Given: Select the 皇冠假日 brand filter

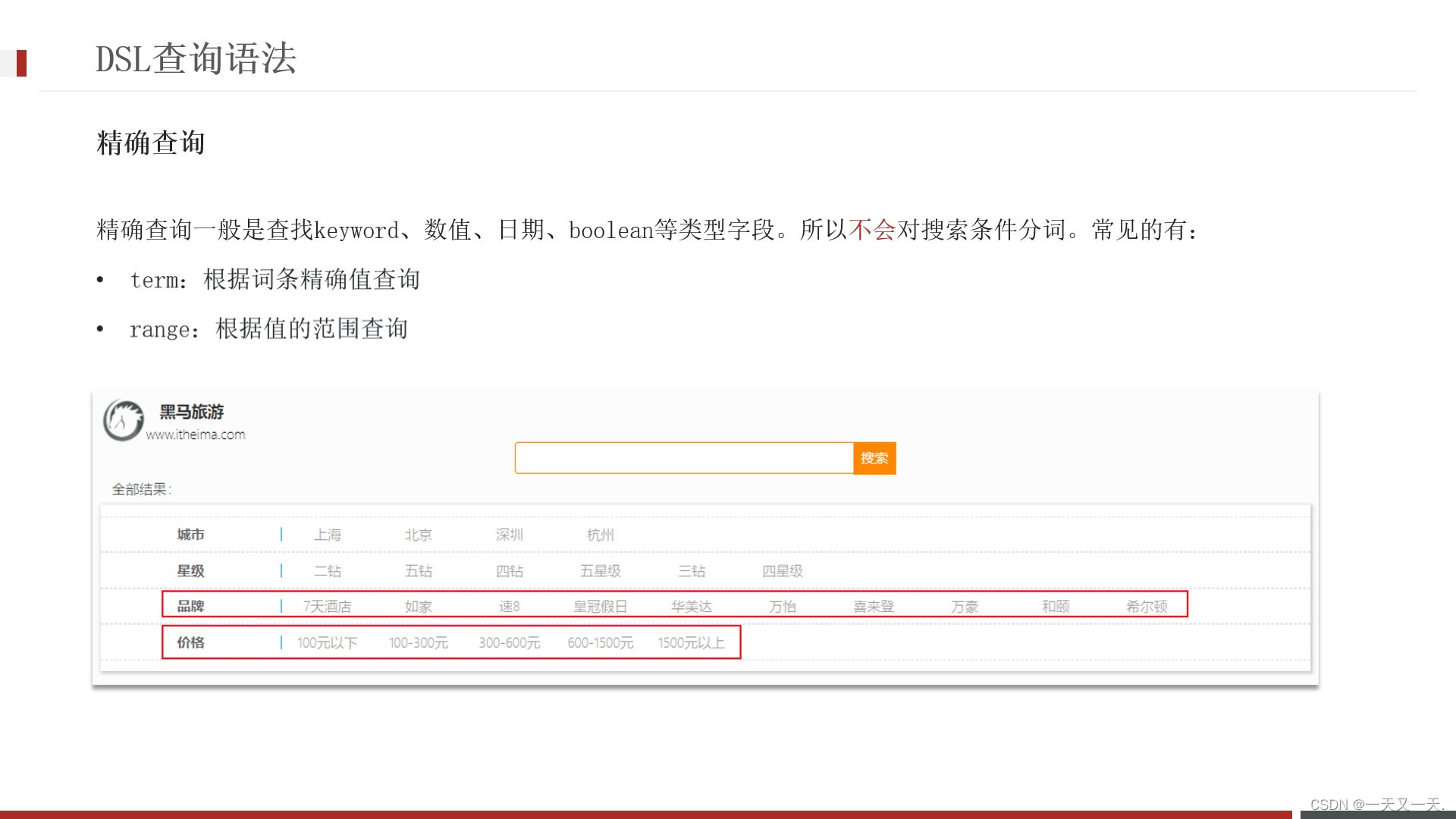Looking at the screenshot, I should [x=599, y=605].
